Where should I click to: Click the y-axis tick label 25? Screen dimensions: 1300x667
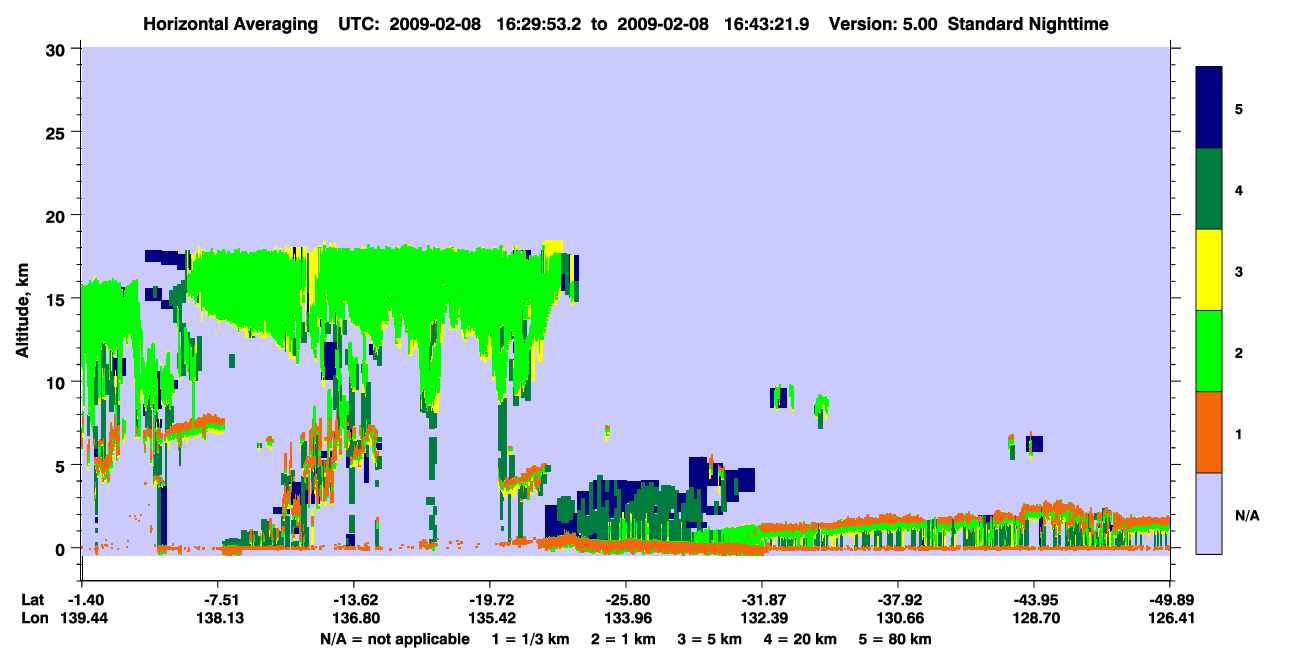pos(57,132)
